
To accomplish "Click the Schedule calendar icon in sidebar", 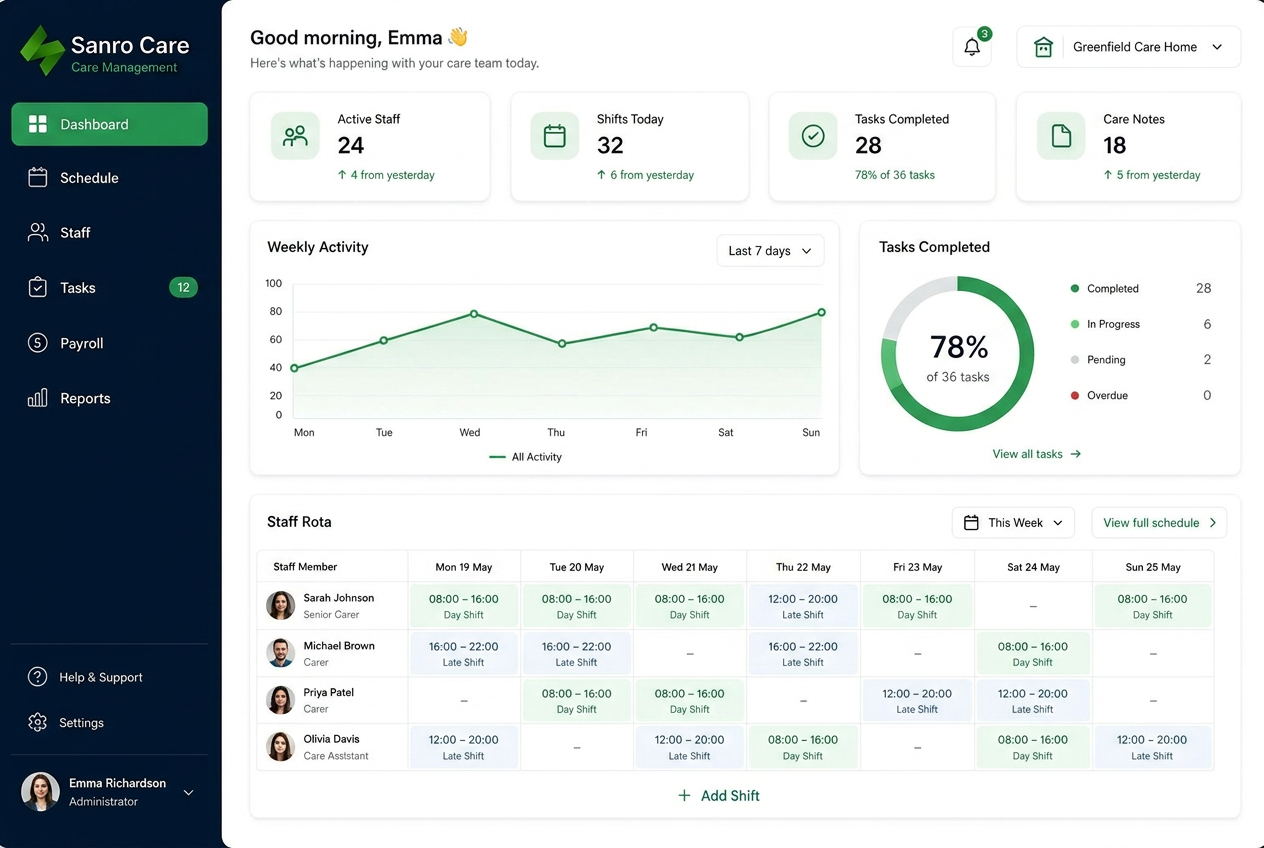I will [x=38, y=178].
